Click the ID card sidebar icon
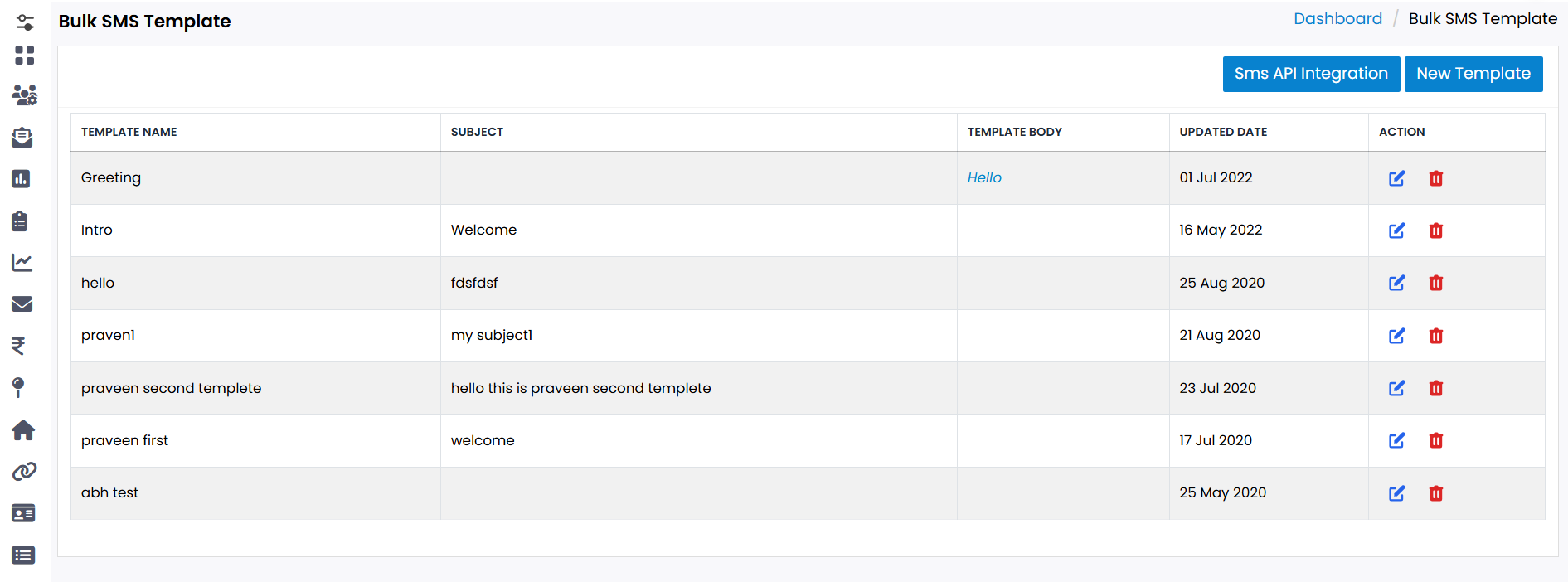The image size is (1568, 582). tap(23, 513)
